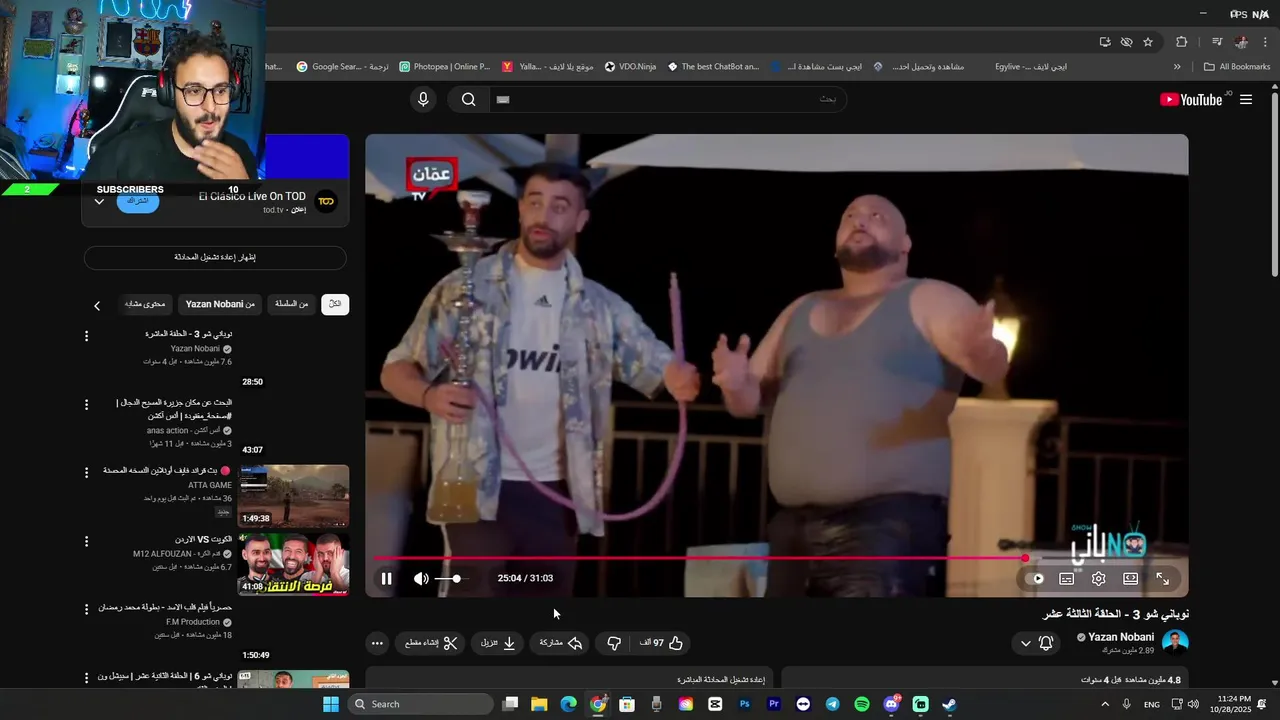
Task: Select the 'محتوى مشابه' filter chip
Action: click(145, 304)
